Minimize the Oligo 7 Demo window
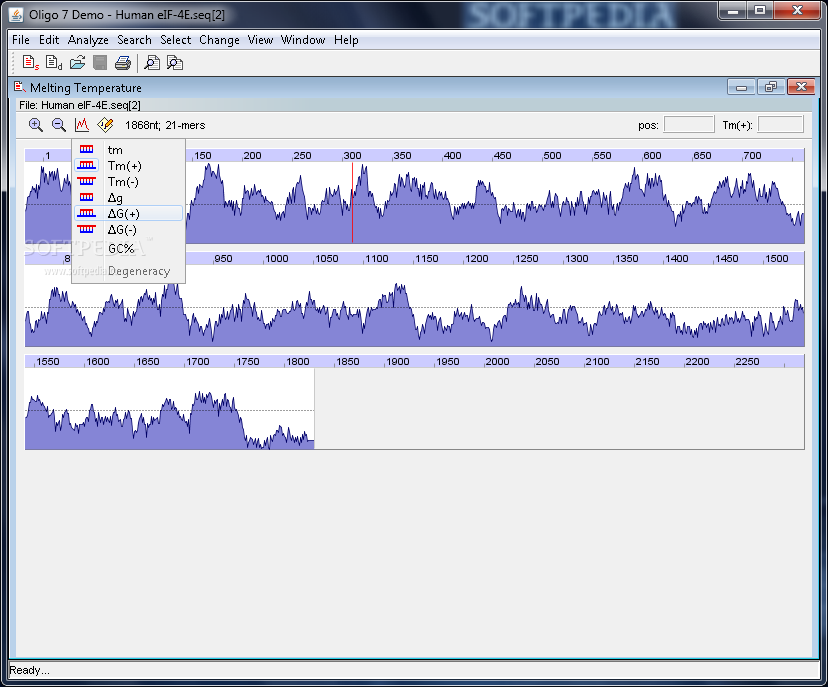Viewport: 828px width, 687px height. pos(732,11)
